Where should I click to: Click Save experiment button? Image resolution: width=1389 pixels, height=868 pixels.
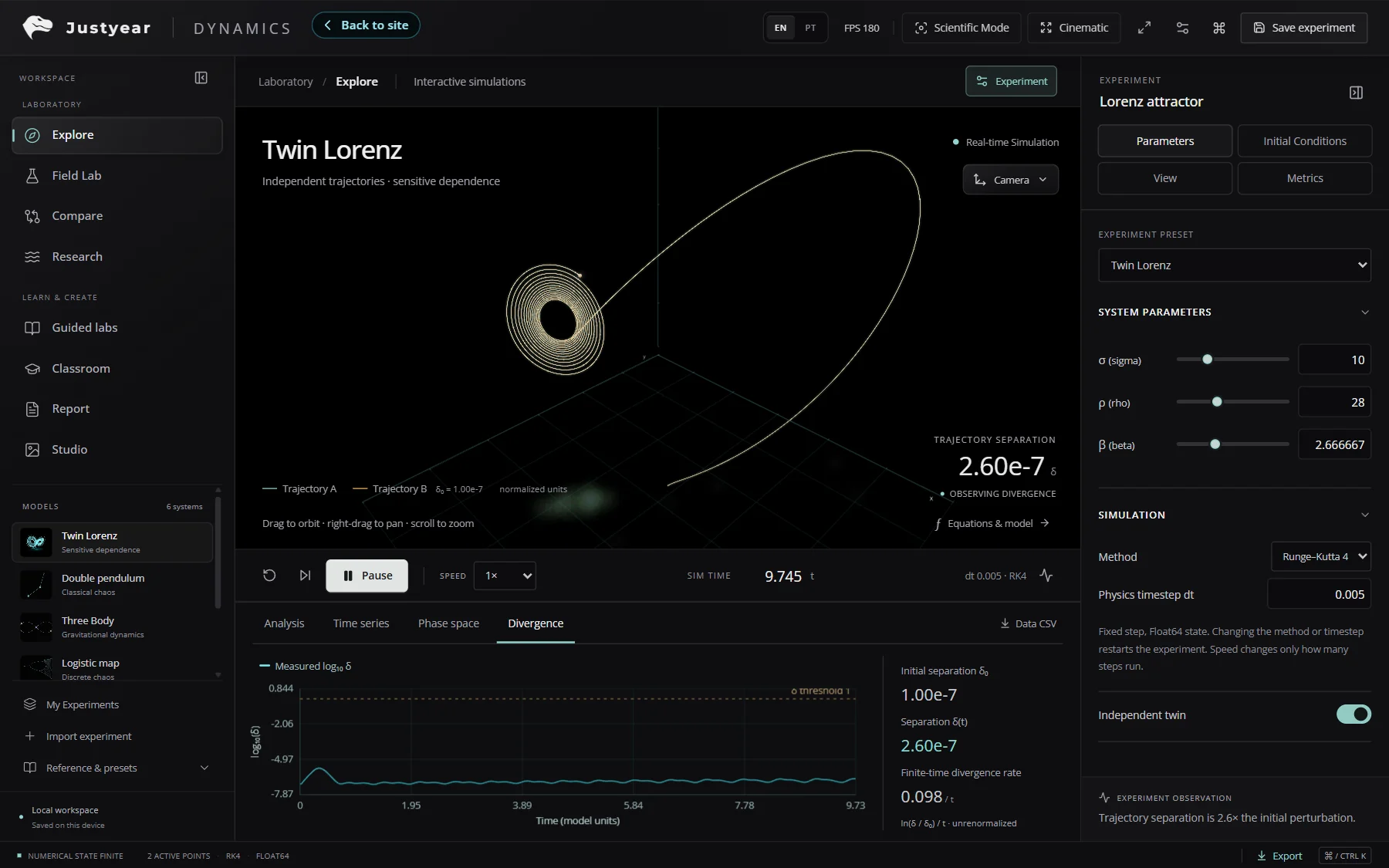1303,28
